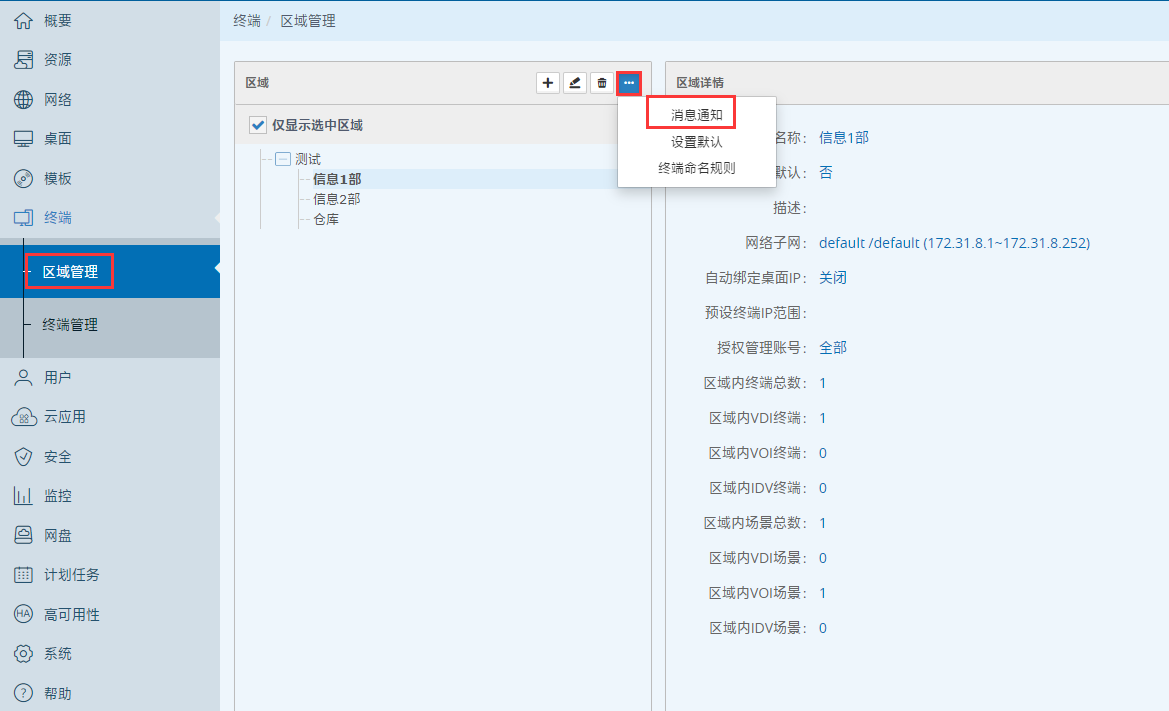1169x711 pixels.
Task: Open the 安全 shield icon in sidebar
Action: tap(24, 457)
